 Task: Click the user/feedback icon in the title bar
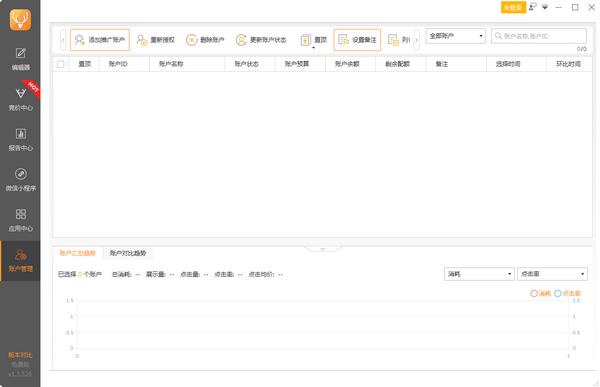tap(533, 7)
